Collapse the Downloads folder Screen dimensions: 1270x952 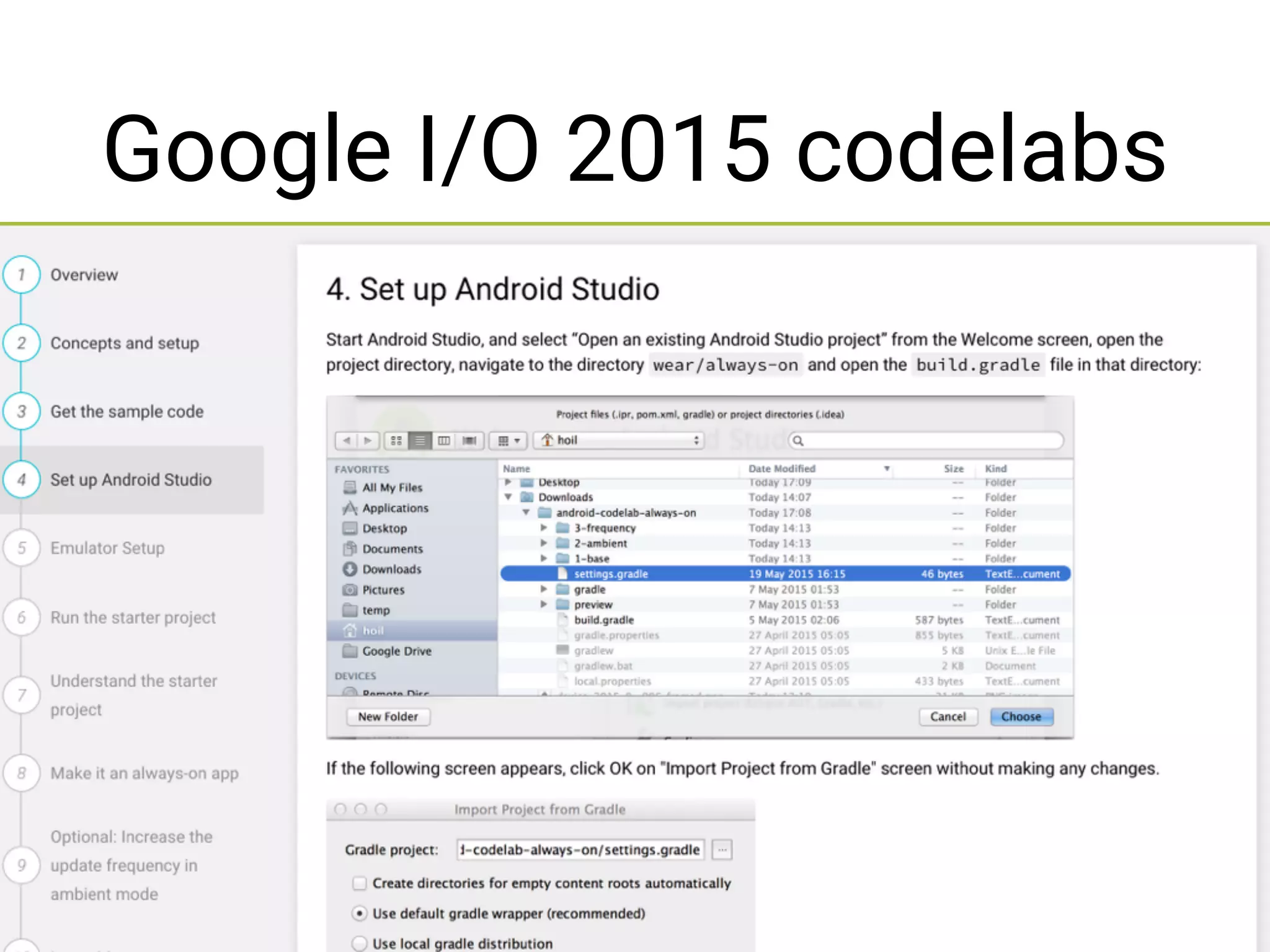(x=508, y=497)
